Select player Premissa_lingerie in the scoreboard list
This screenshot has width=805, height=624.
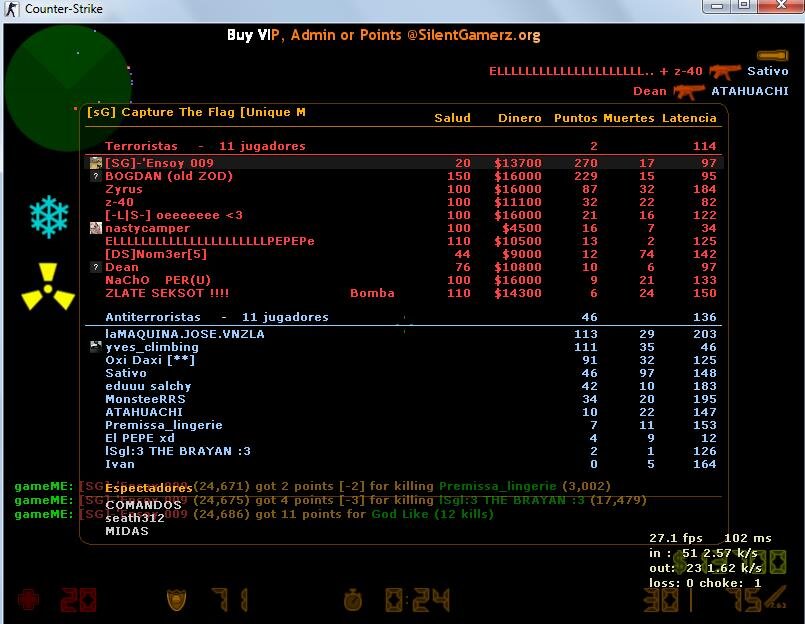164,425
